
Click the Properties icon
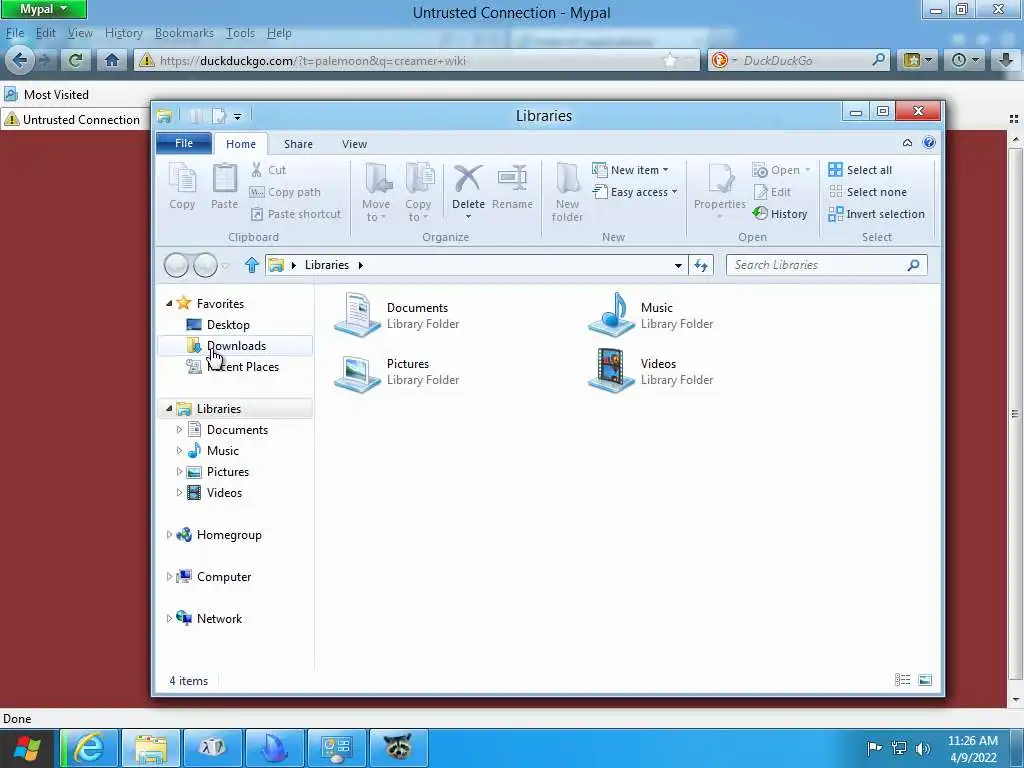click(720, 180)
